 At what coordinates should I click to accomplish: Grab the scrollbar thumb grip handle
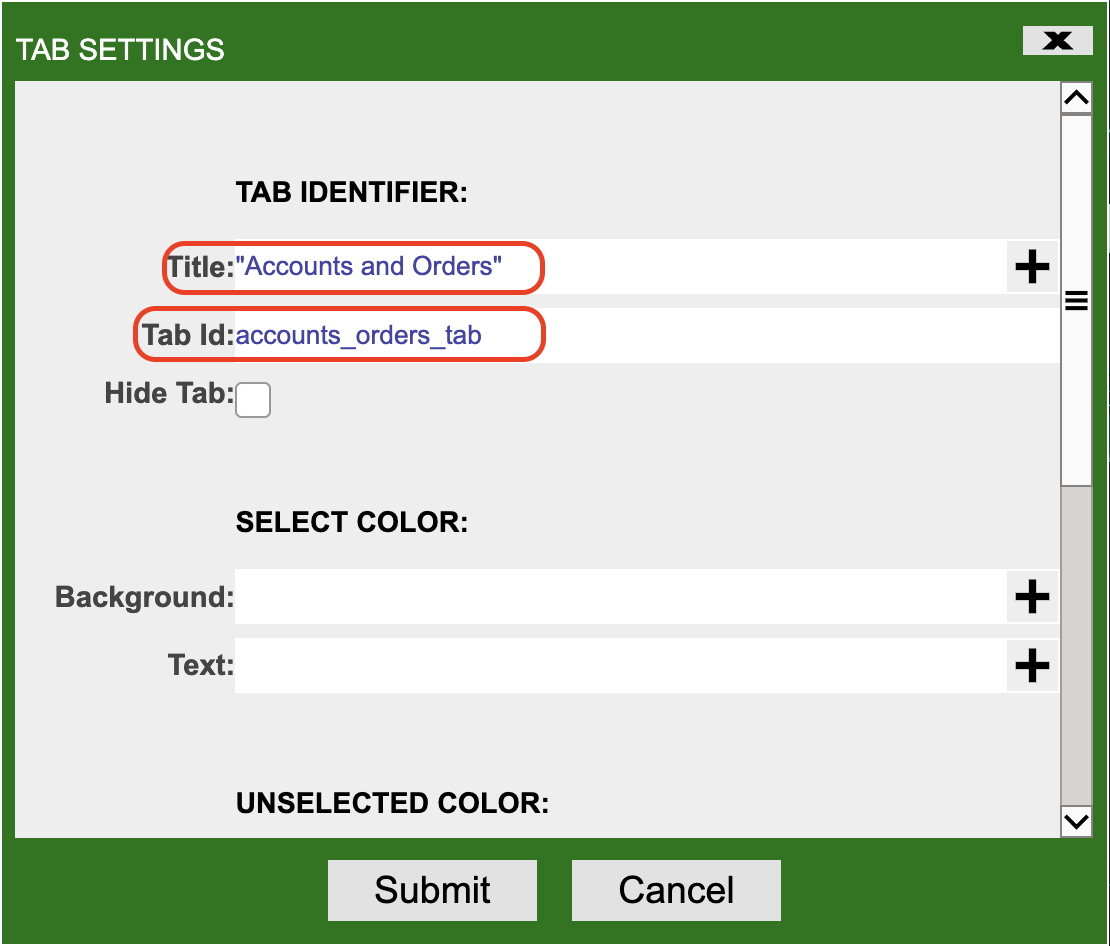tap(1076, 301)
